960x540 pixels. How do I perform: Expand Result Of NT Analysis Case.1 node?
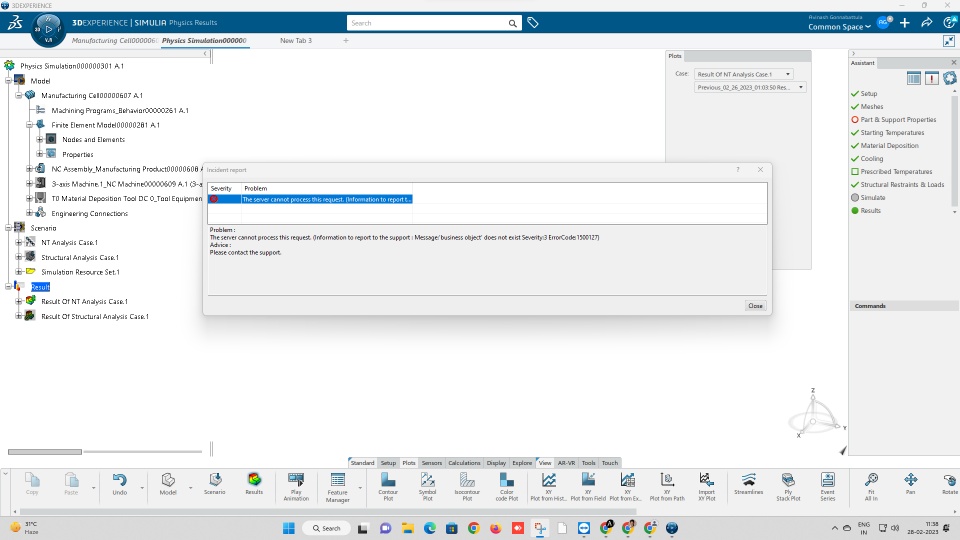tap(19, 301)
